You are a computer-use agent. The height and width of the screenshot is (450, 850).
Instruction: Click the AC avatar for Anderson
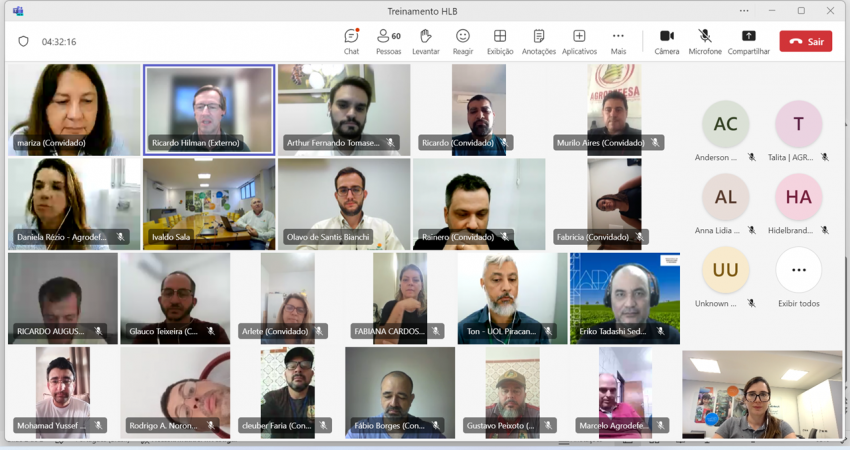pos(725,124)
